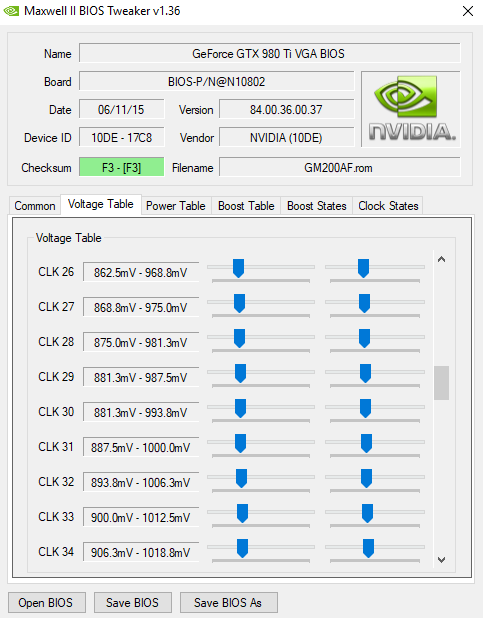Click the voltage table scrollbar thumb

click(x=442, y=383)
